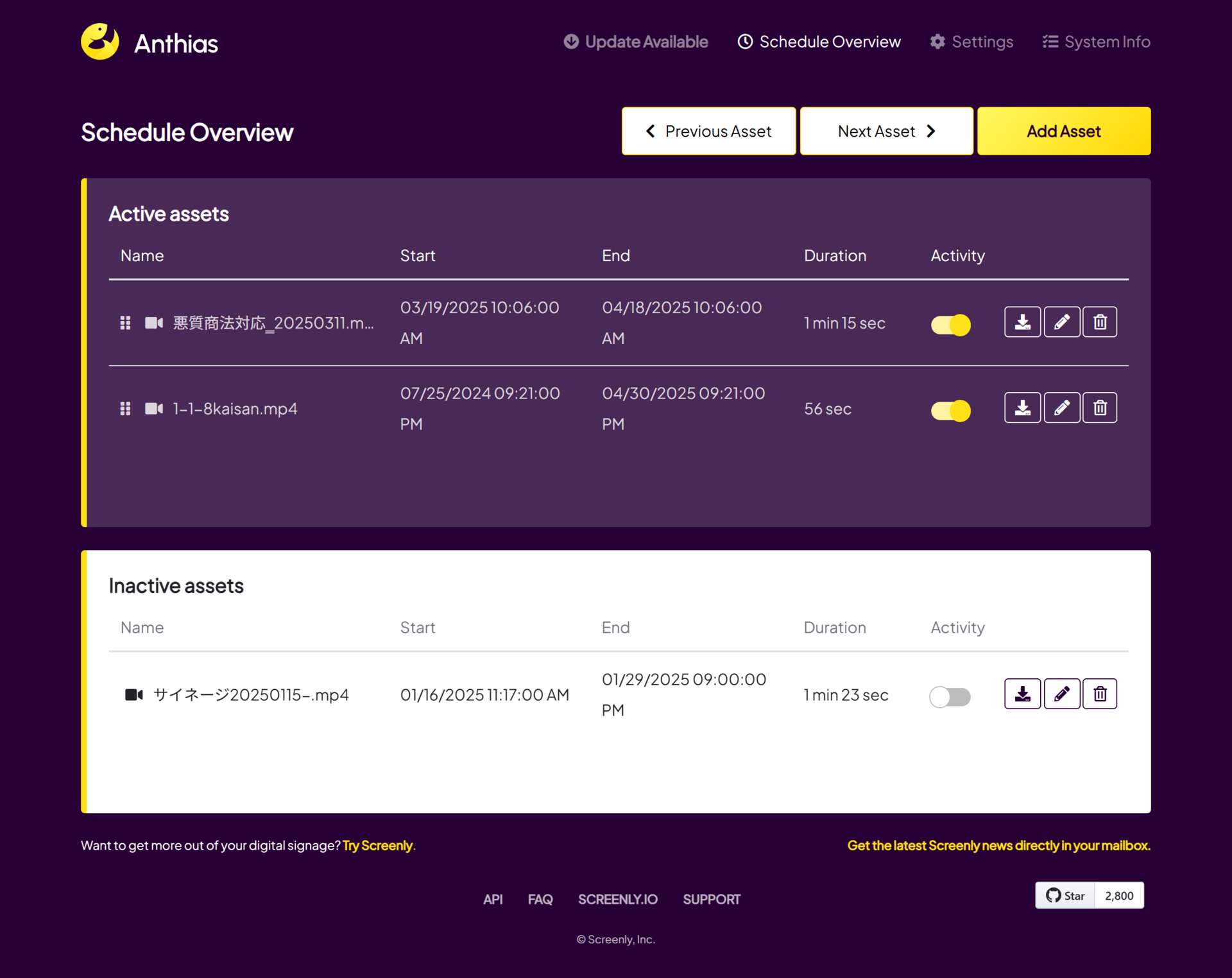Image resolution: width=1232 pixels, height=978 pixels.
Task: Open System Info
Action: tap(1095, 42)
